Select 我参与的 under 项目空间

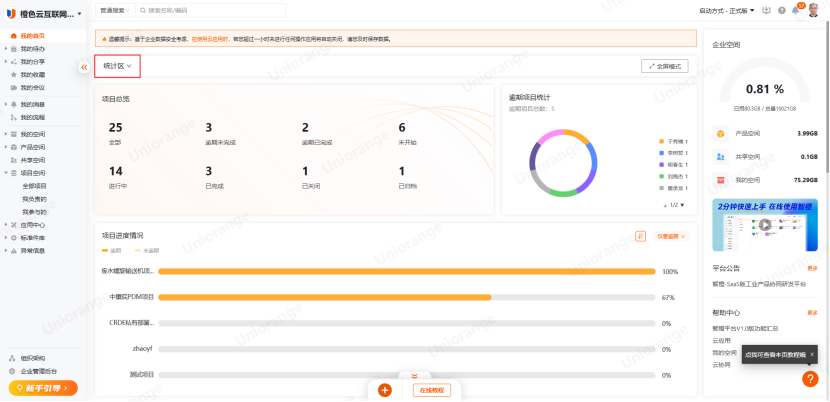[x=34, y=212]
